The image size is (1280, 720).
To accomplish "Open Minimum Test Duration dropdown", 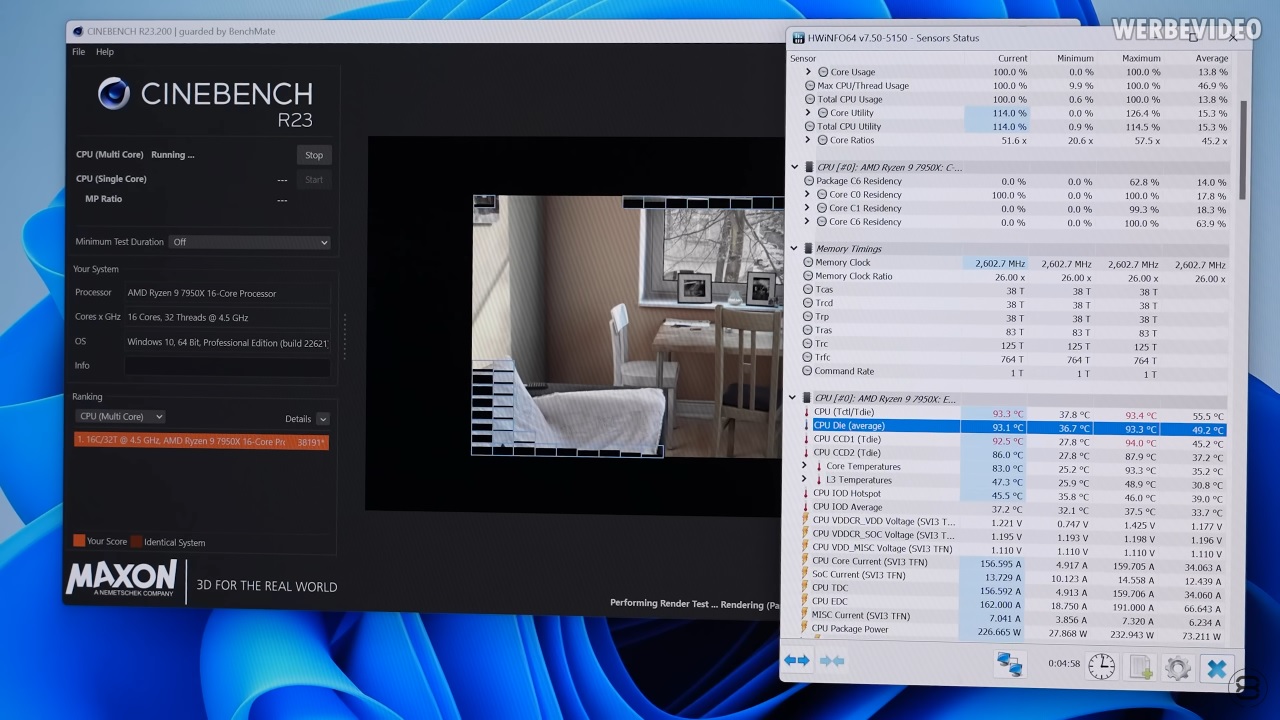I will [249, 242].
